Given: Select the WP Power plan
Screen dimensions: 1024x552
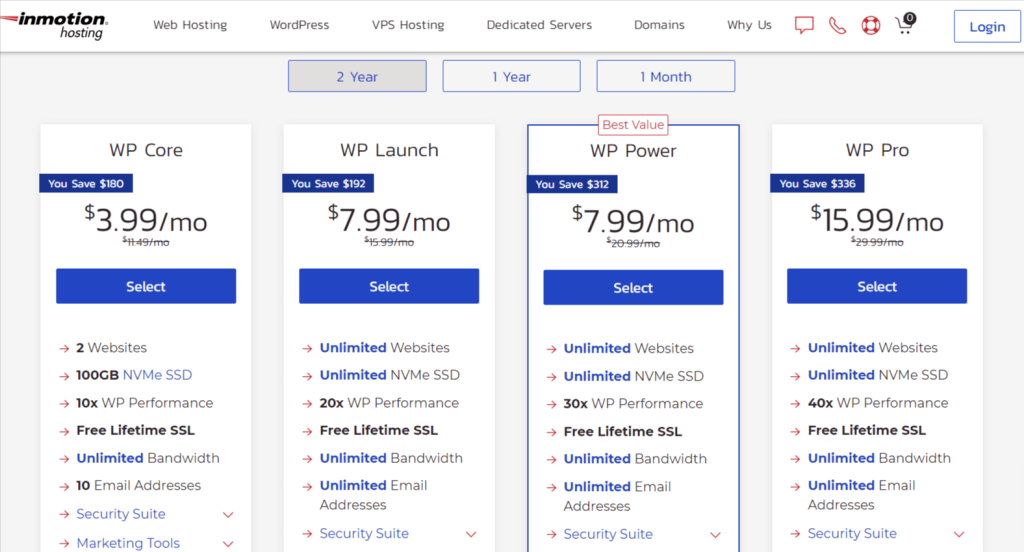Looking at the screenshot, I should [x=633, y=287].
